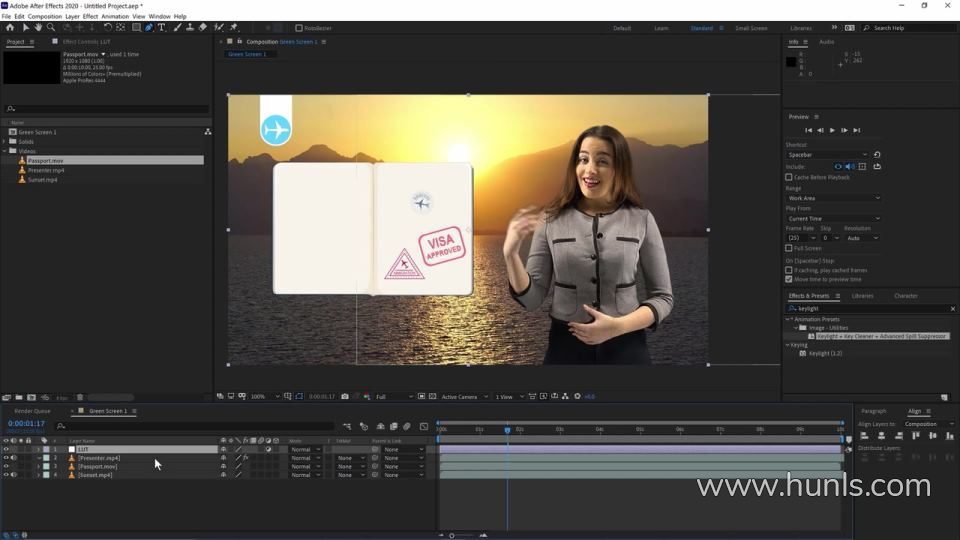Viewport: 960px width, 540px height.
Task: Choose the Zoom magnifier tool
Action: coord(51,28)
